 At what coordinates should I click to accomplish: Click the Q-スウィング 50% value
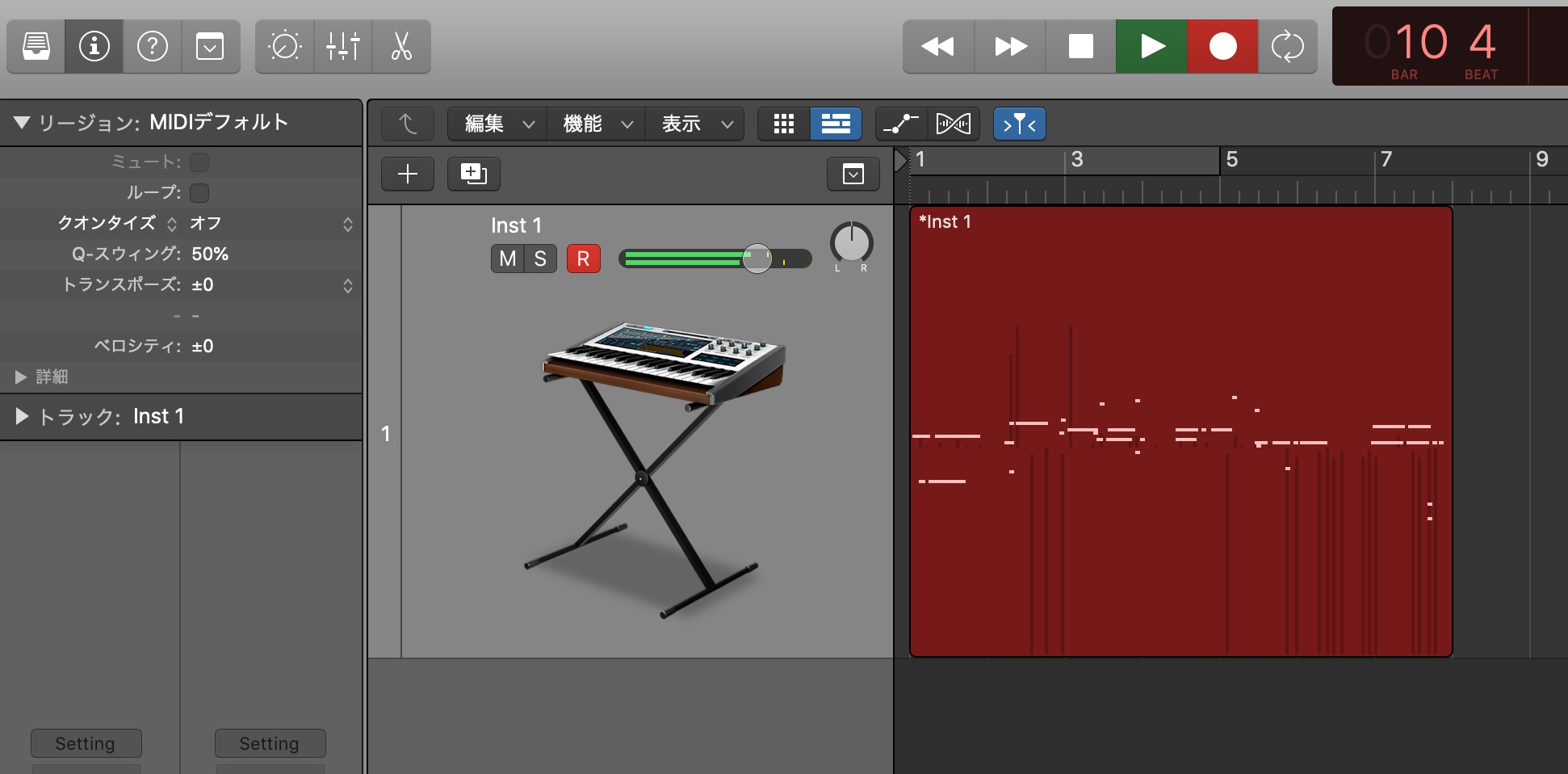pyautogui.click(x=210, y=254)
